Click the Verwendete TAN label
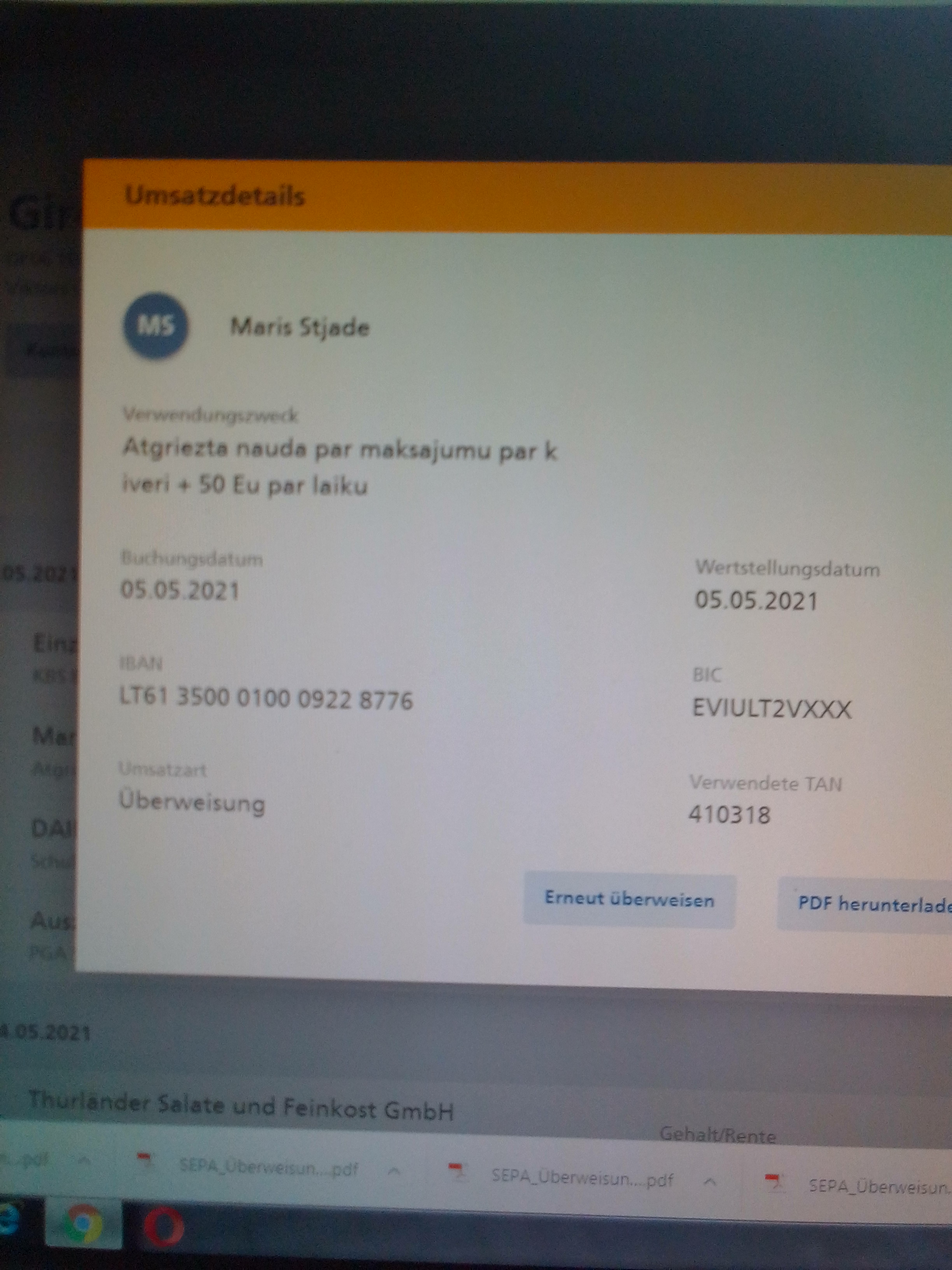This screenshot has height=1270, width=952. pyautogui.click(x=766, y=783)
